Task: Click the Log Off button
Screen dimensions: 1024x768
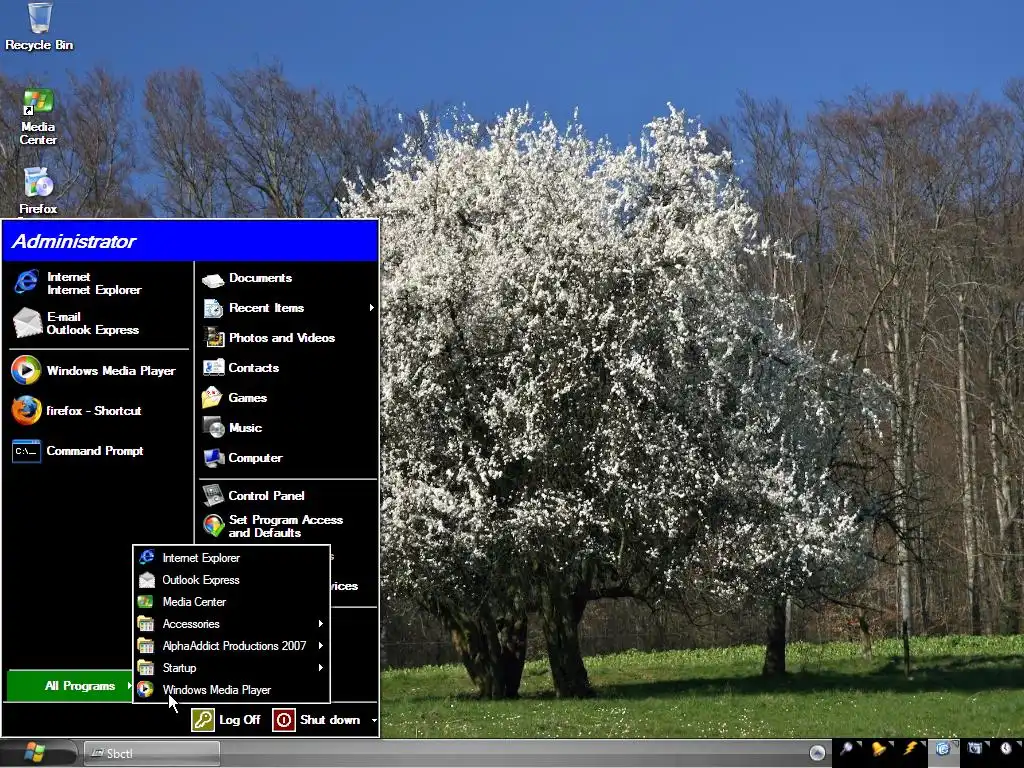Action: point(227,720)
